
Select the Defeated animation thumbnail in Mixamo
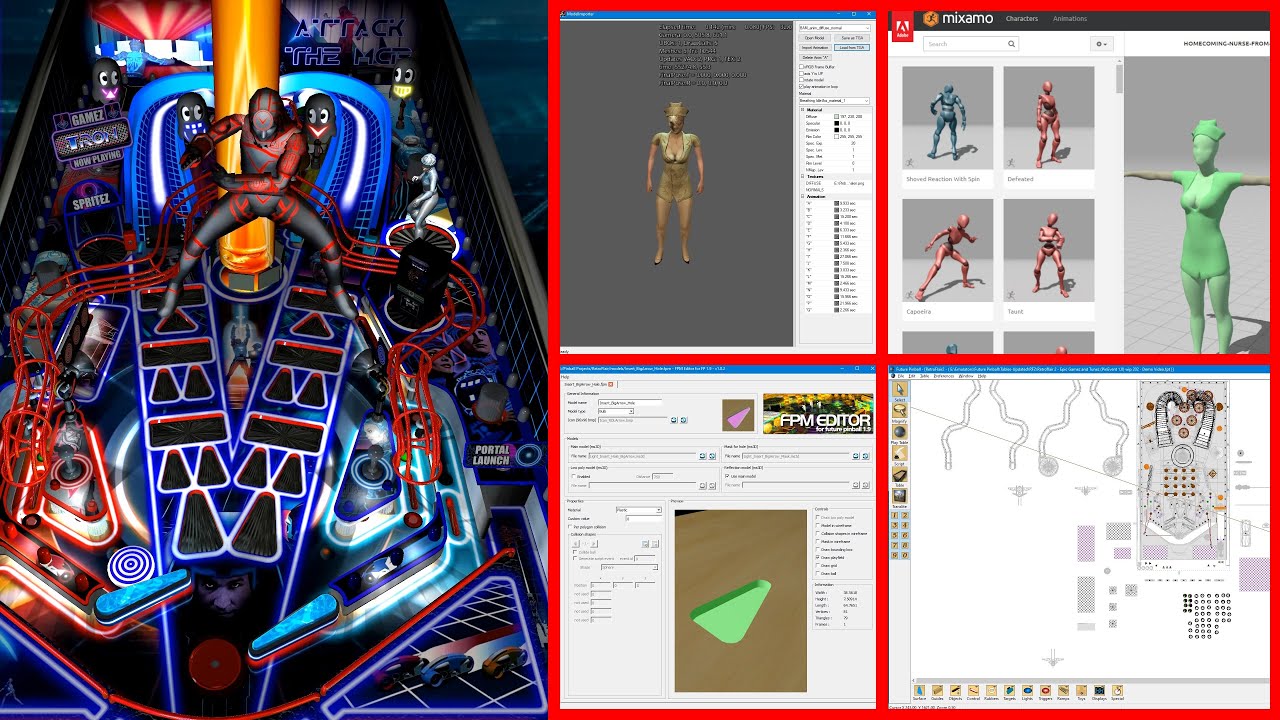tap(1049, 118)
